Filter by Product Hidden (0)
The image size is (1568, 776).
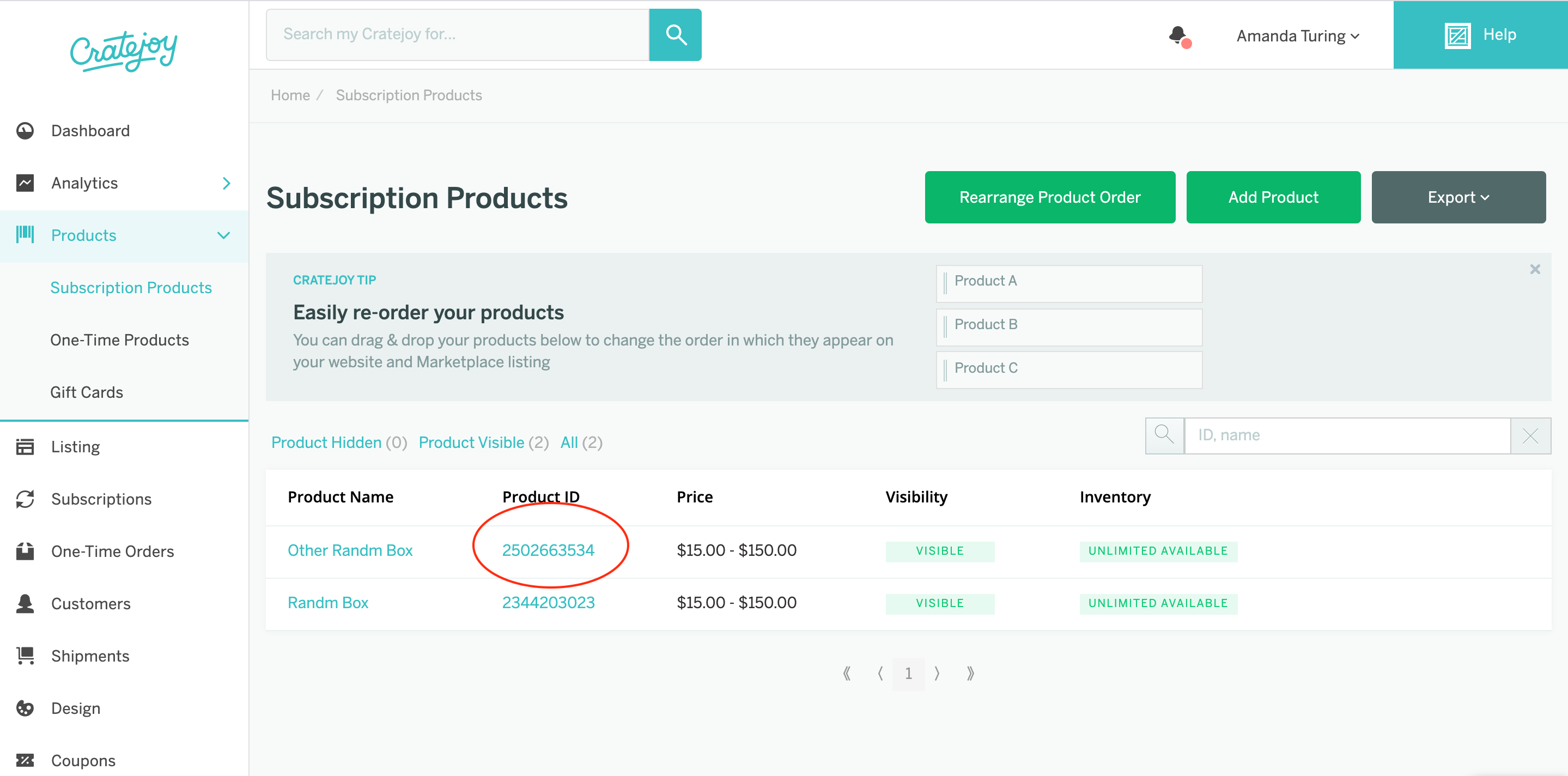click(339, 442)
